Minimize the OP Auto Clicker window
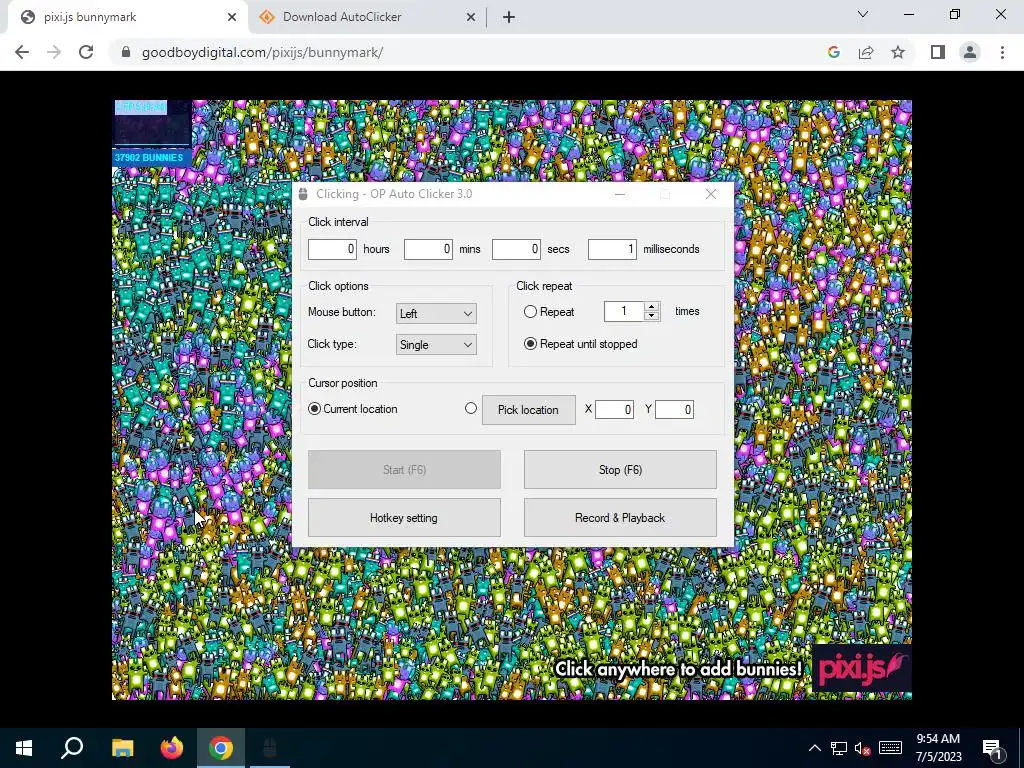Screen dimensions: 1024x768 620,194
